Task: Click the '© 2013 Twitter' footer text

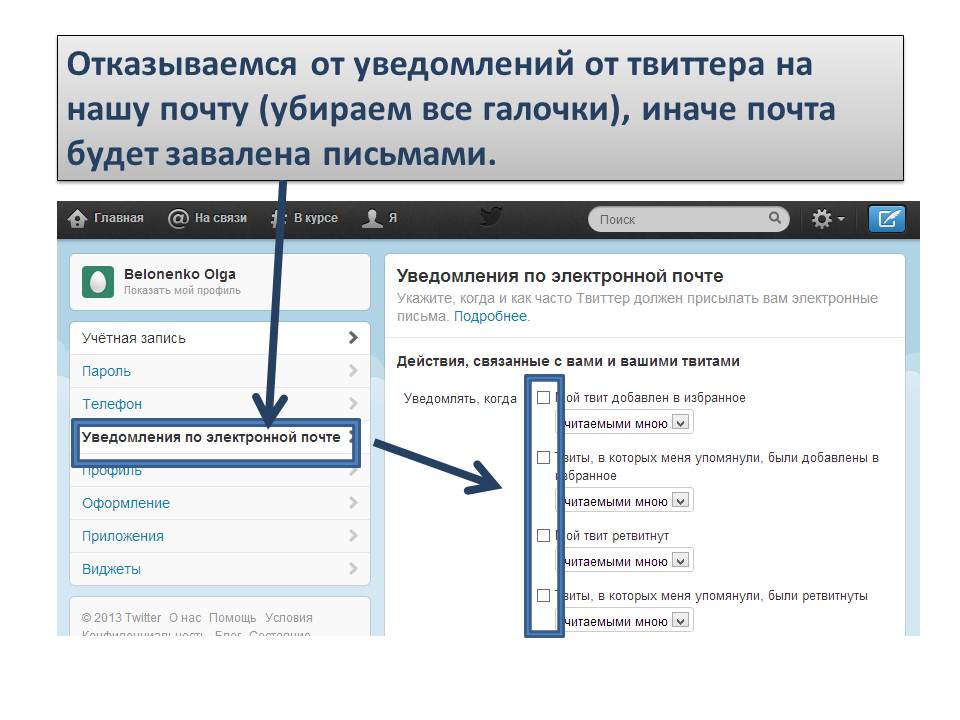Action: point(121,618)
